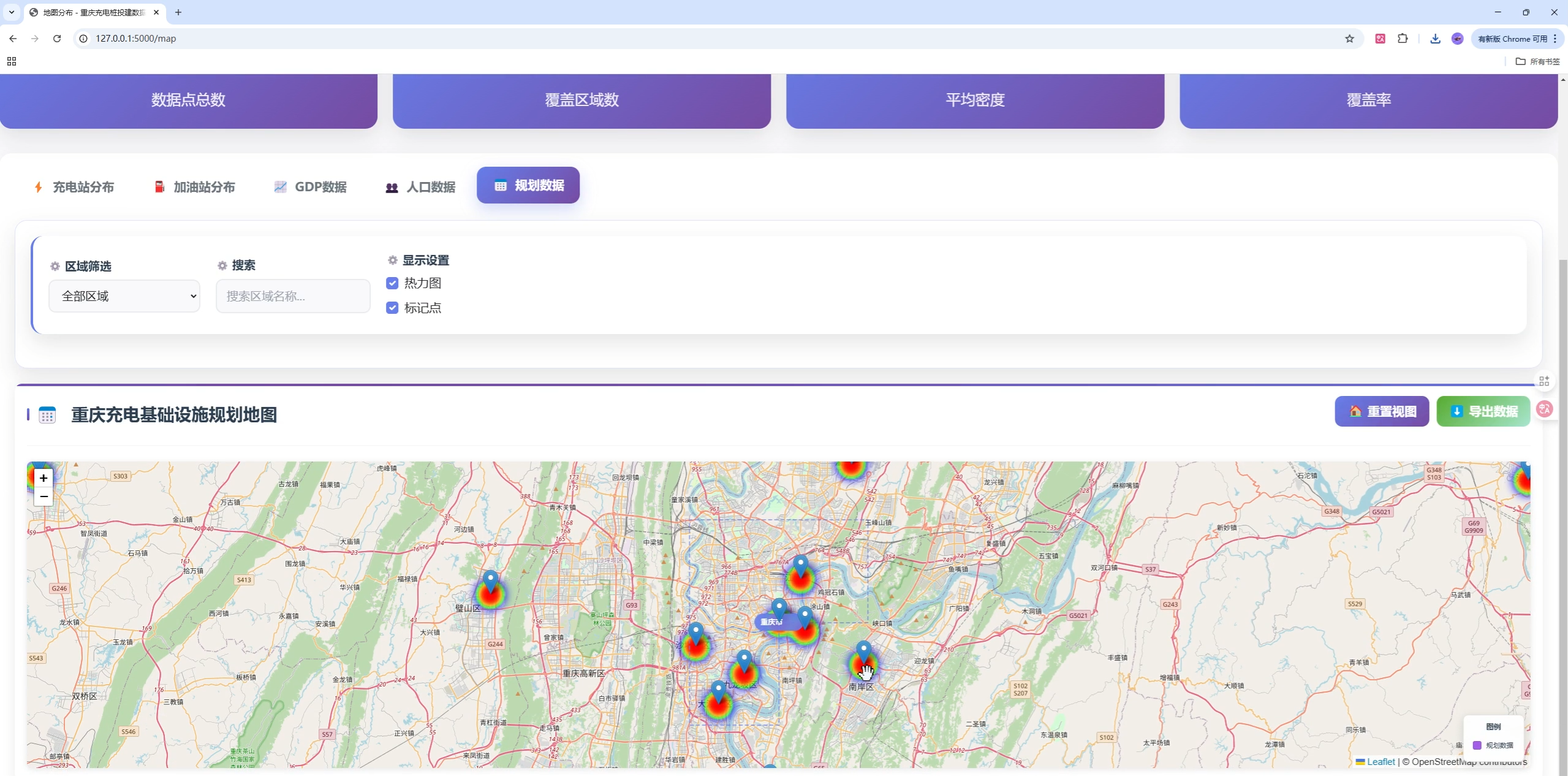The height and width of the screenshot is (776, 1568).
Task: Open the Chrome three-dot menu
Action: 1555,39
